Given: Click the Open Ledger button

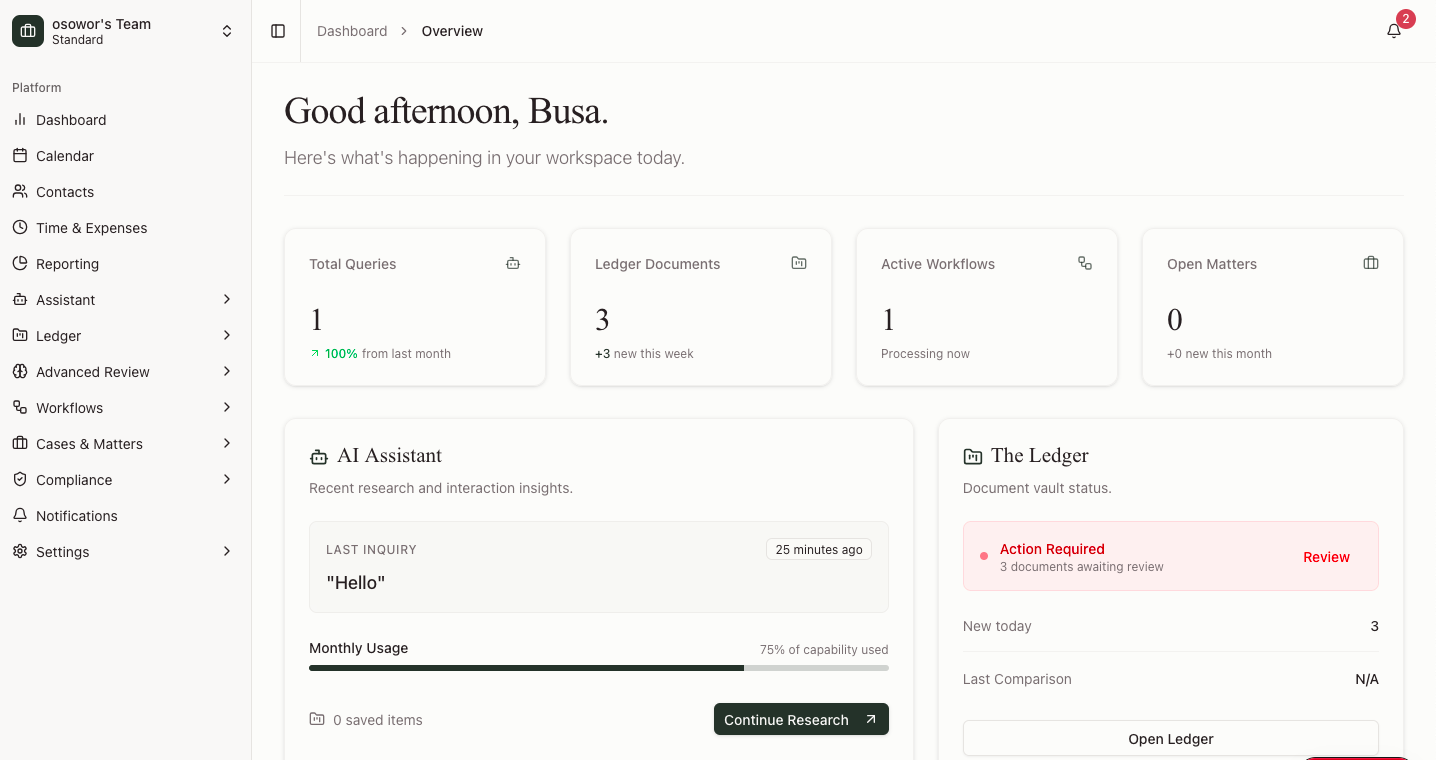Looking at the screenshot, I should pos(1170,738).
